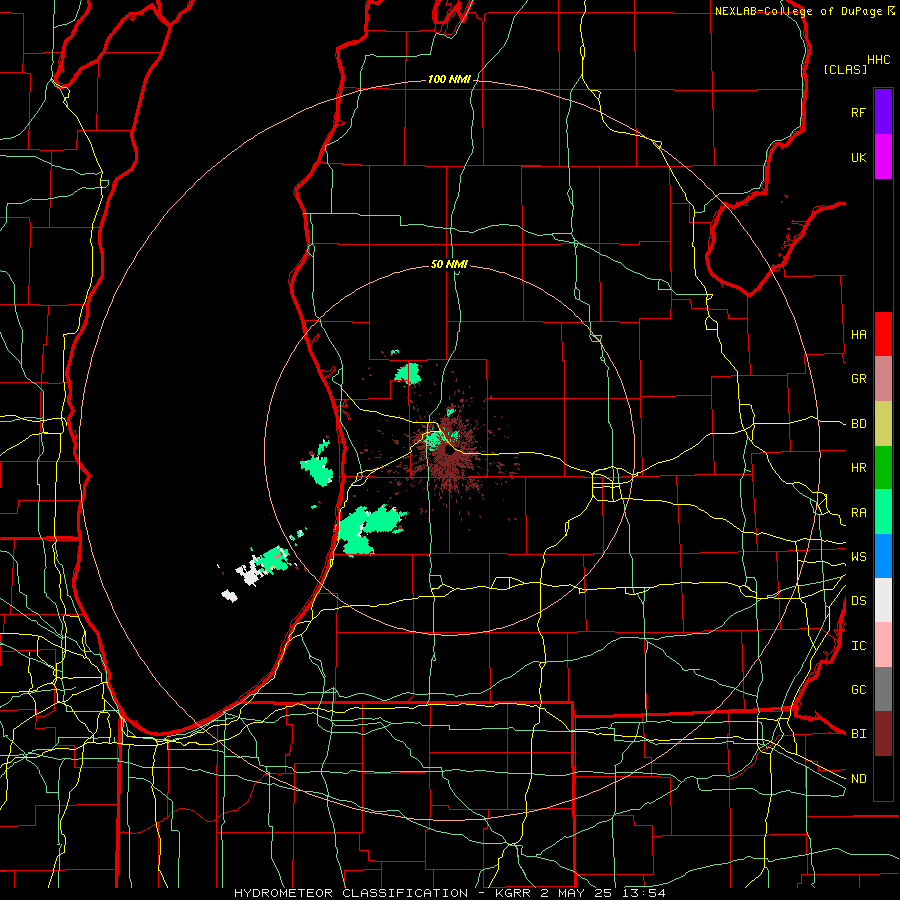Click the ND black legend swatch

(x=883, y=778)
